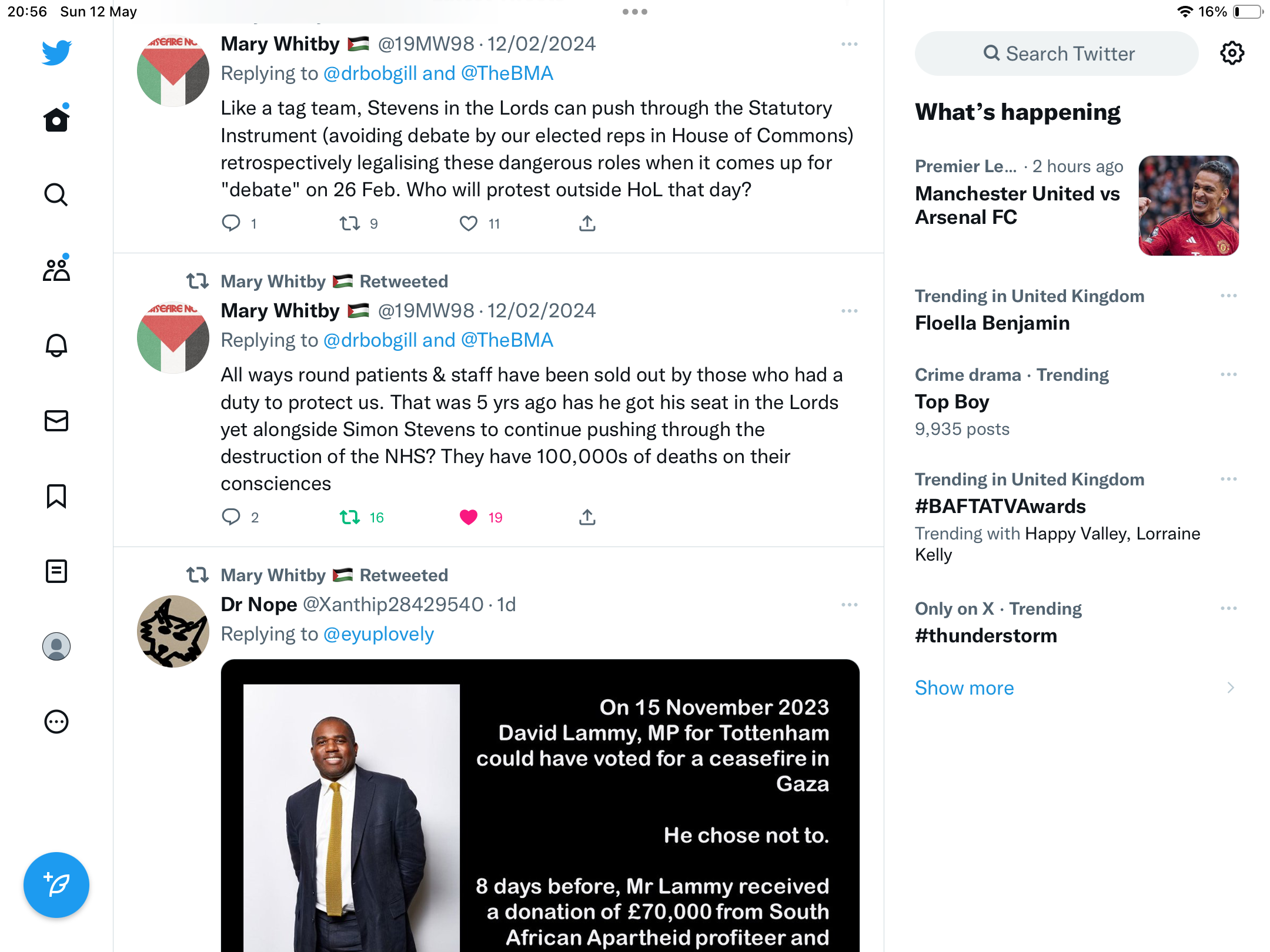
Task: Undo retweet on tweet with 16 retweets
Action: coord(350,517)
